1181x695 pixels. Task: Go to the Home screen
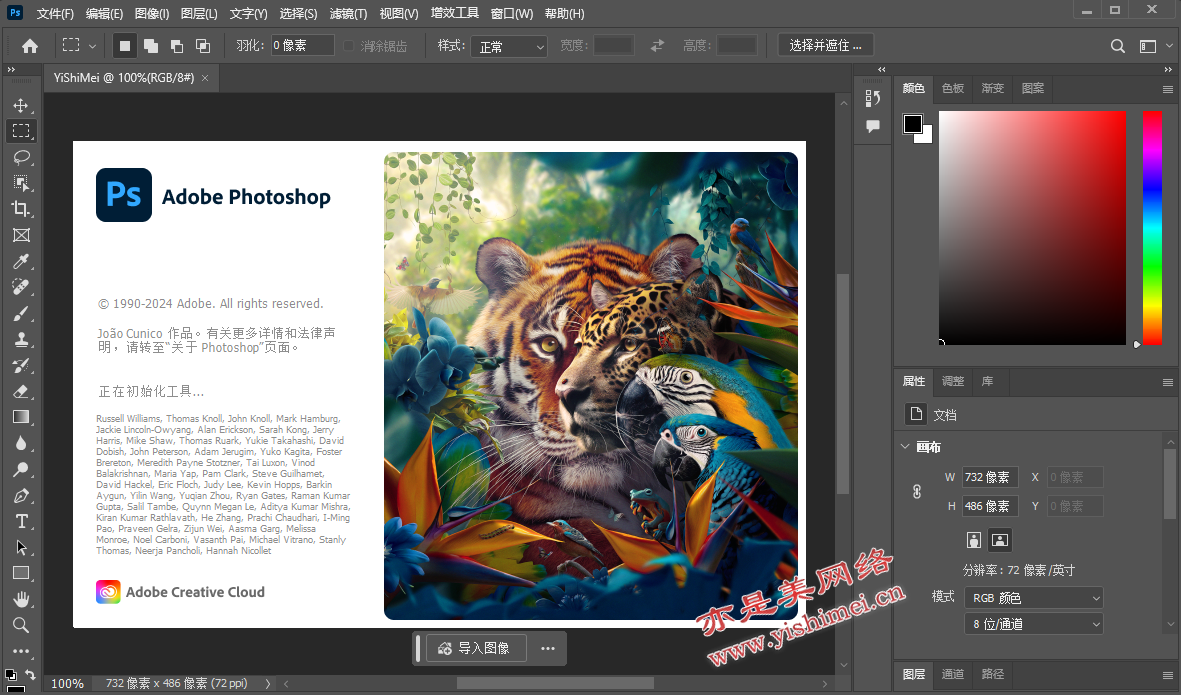coord(30,46)
